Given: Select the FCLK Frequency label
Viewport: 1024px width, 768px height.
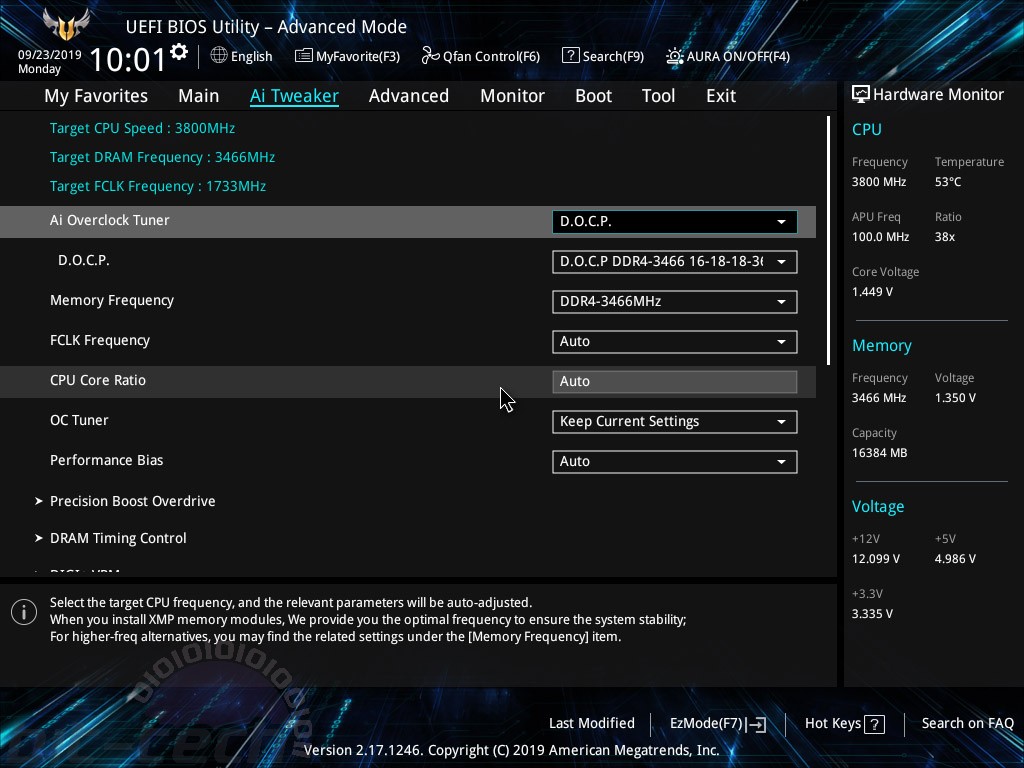Looking at the screenshot, I should [100, 340].
